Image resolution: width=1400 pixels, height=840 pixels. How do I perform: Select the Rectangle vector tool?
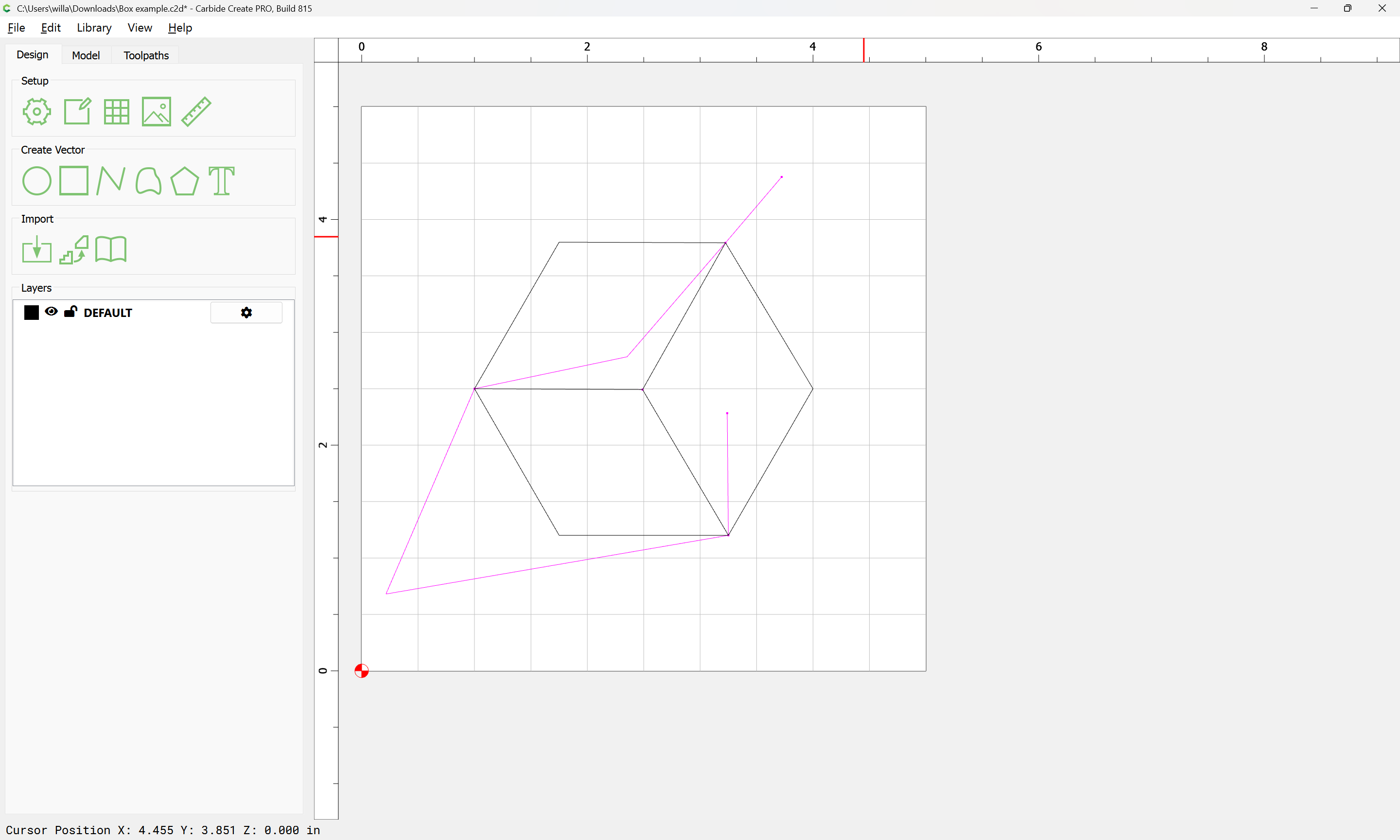[73, 180]
